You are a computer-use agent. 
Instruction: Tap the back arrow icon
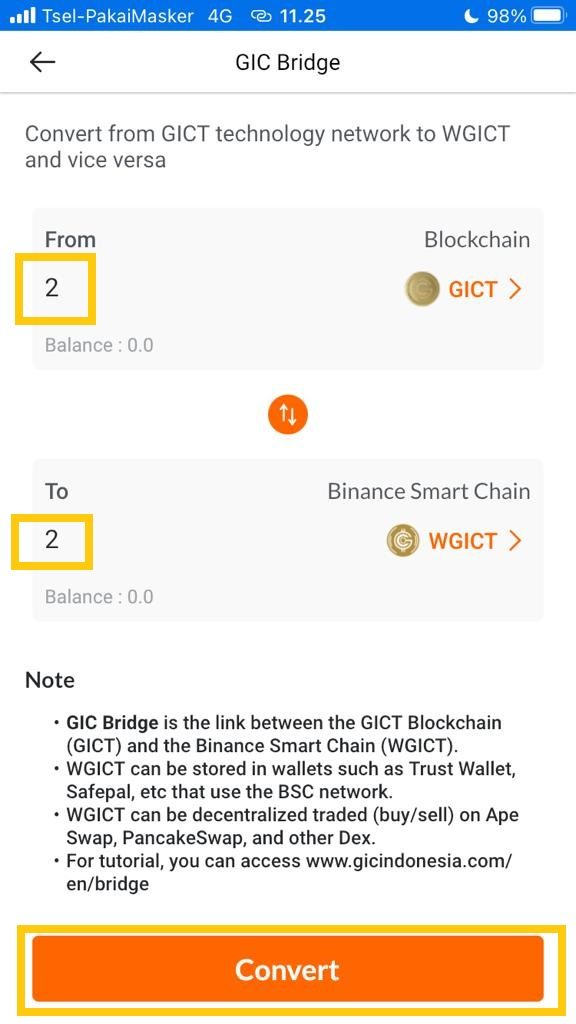click(42, 62)
